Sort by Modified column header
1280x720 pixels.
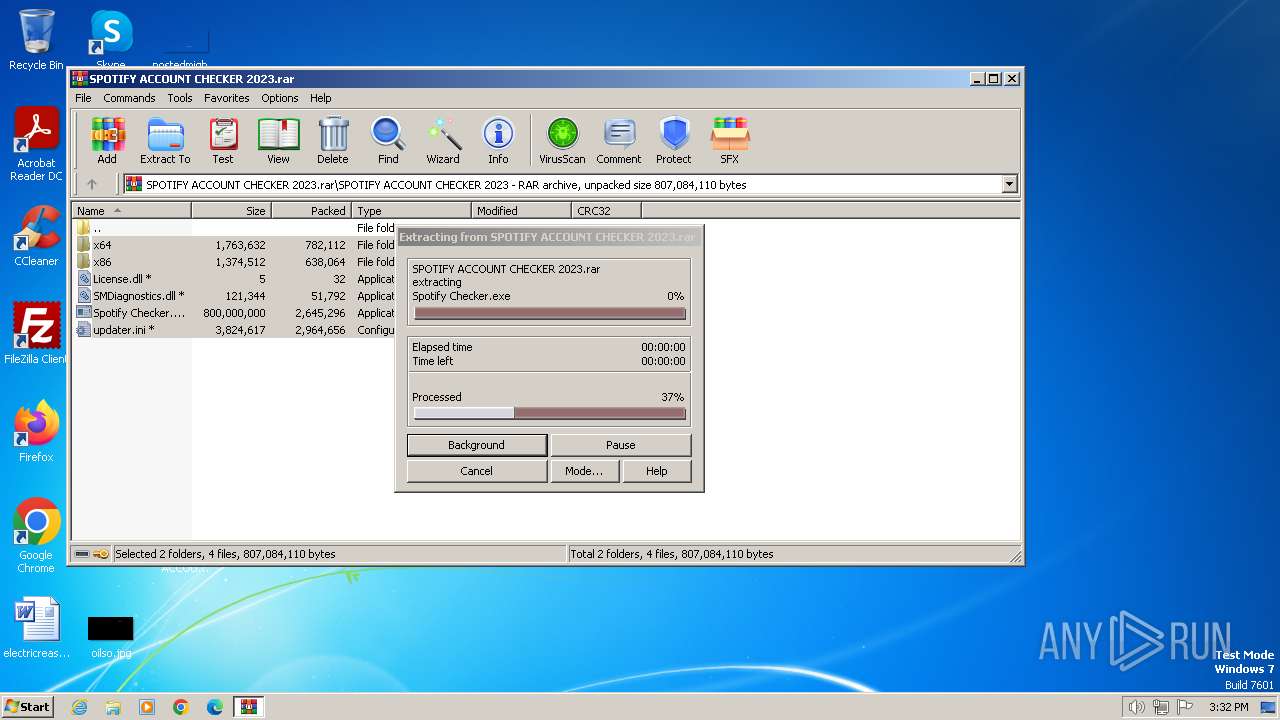pos(521,211)
